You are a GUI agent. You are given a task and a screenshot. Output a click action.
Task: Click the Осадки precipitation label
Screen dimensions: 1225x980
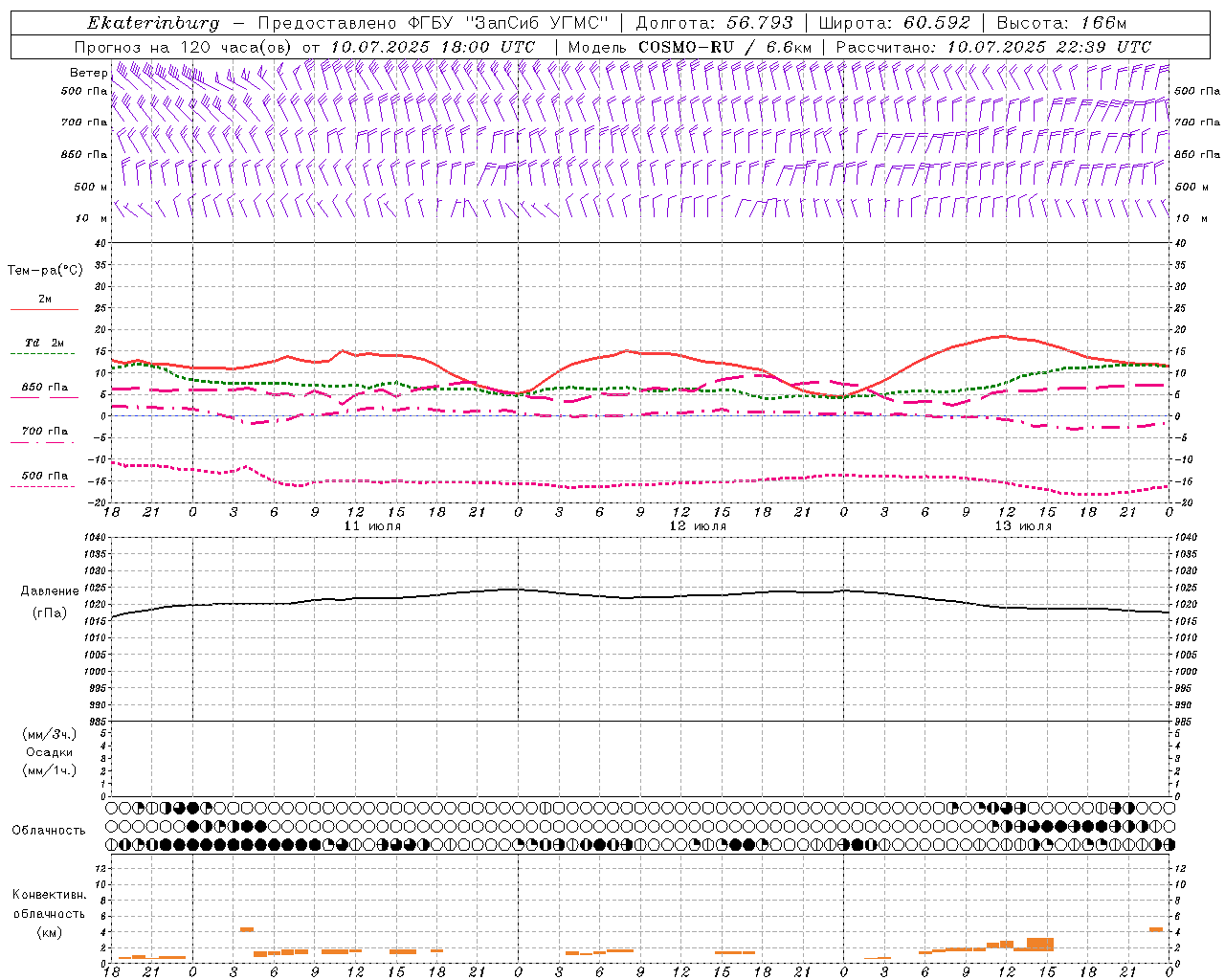(50, 752)
